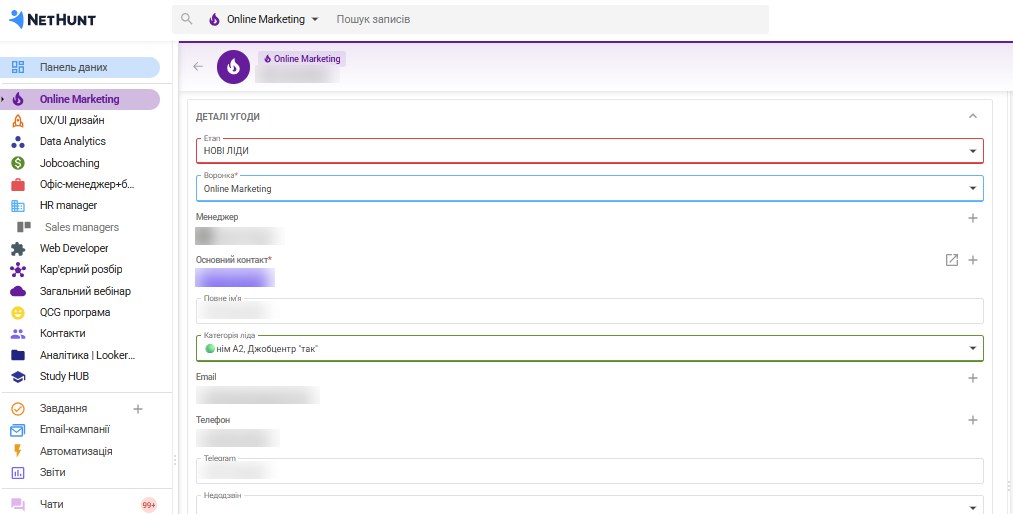Click the graduation cap icon of Study HUB
The image size is (1013, 514).
pos(18,376)
